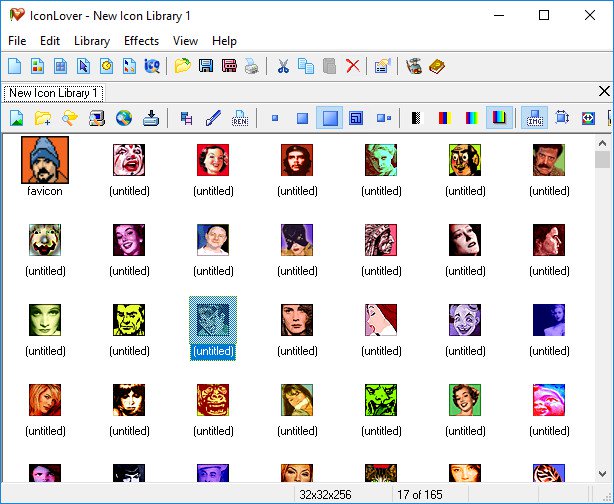
Task: Click the new animated cursor clock icon
Action: pos(106,66)
